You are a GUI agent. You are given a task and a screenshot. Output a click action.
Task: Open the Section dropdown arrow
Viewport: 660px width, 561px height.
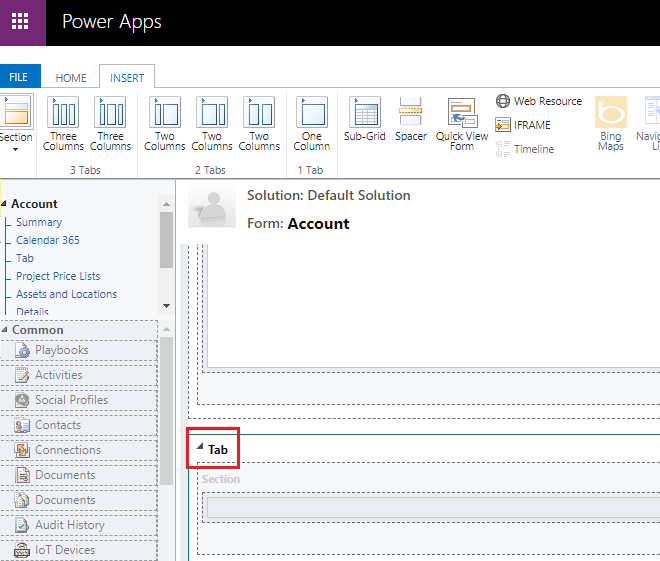pos(16,149)
